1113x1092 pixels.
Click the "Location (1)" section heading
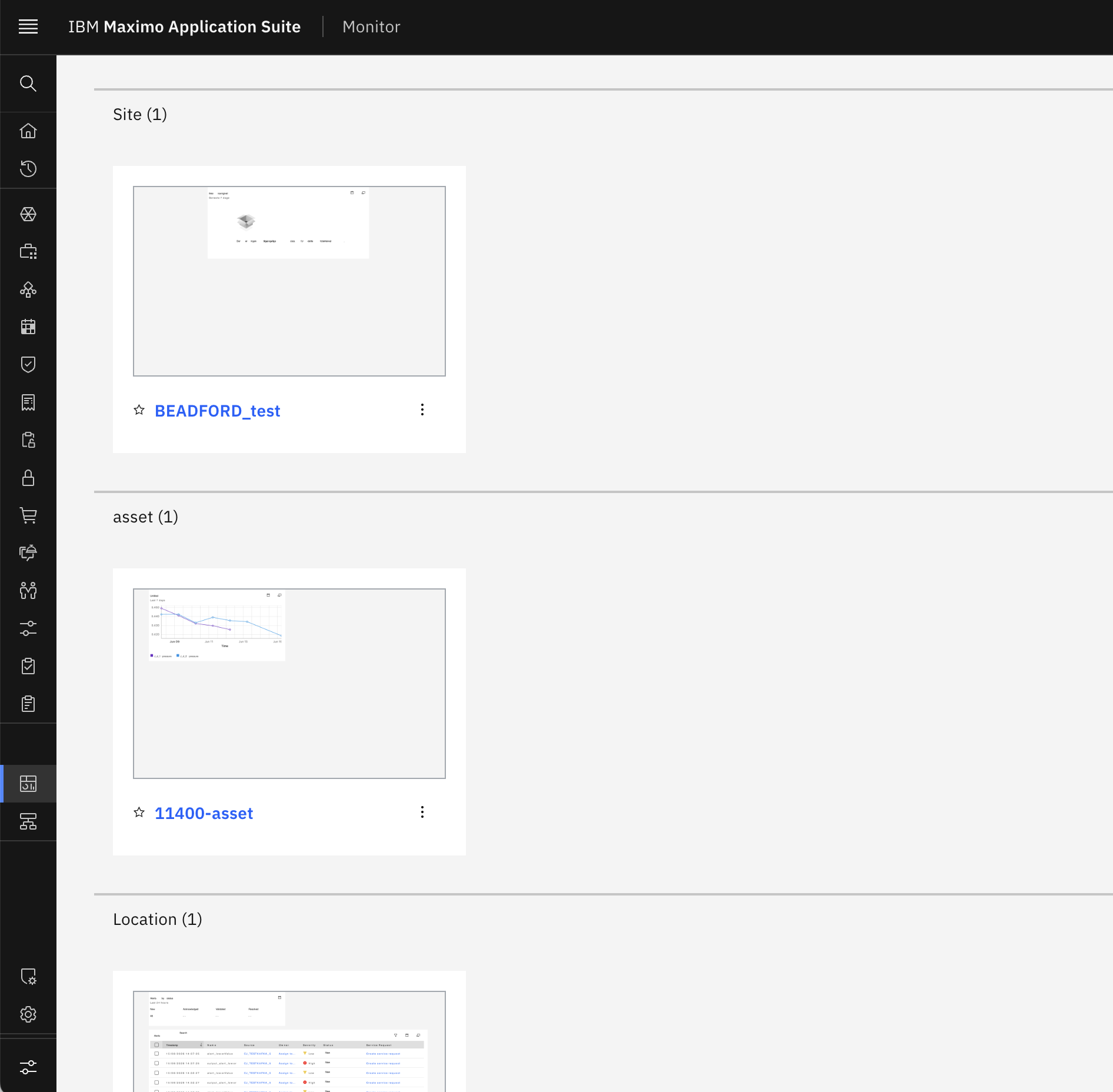[x=158, y=919]
